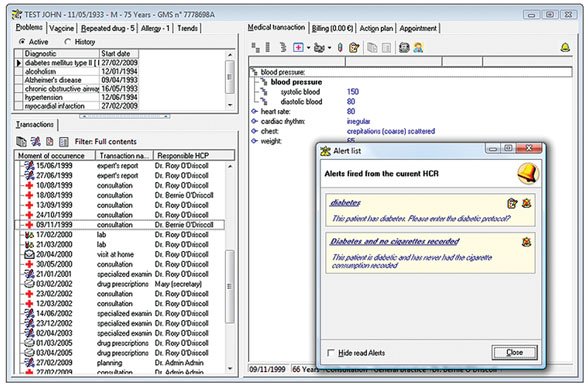Select the alcoholism diagnostic row
This screenshot has height=387, width=588.
pyautogui.click(x=76, y=71)
